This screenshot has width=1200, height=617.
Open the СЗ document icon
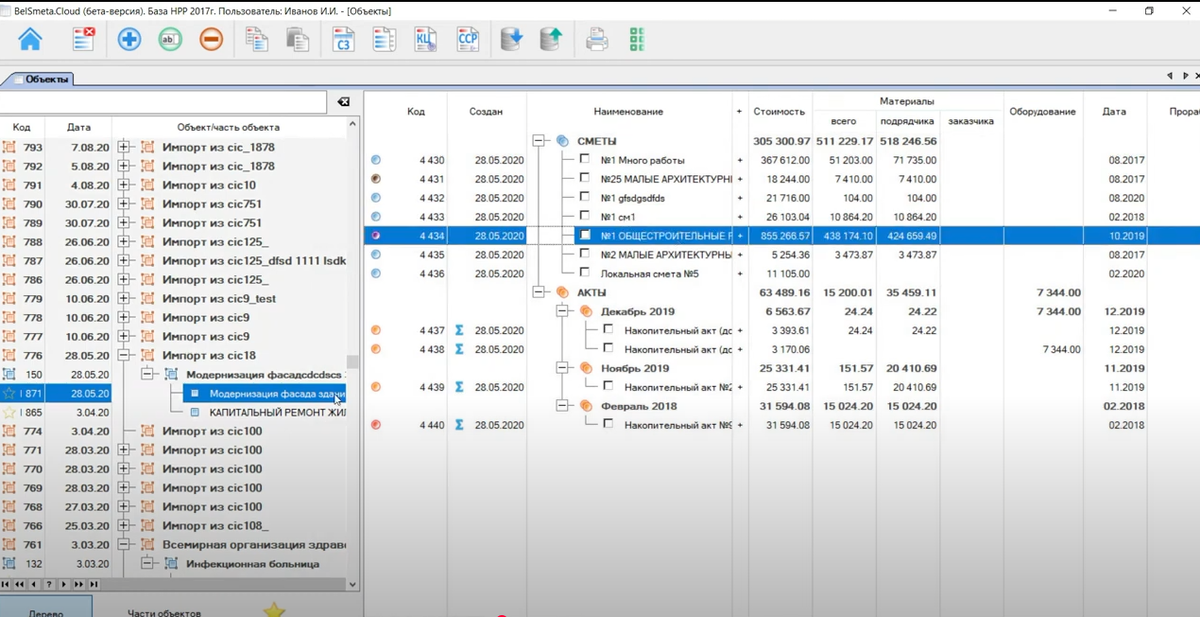[x=344, y=40]
